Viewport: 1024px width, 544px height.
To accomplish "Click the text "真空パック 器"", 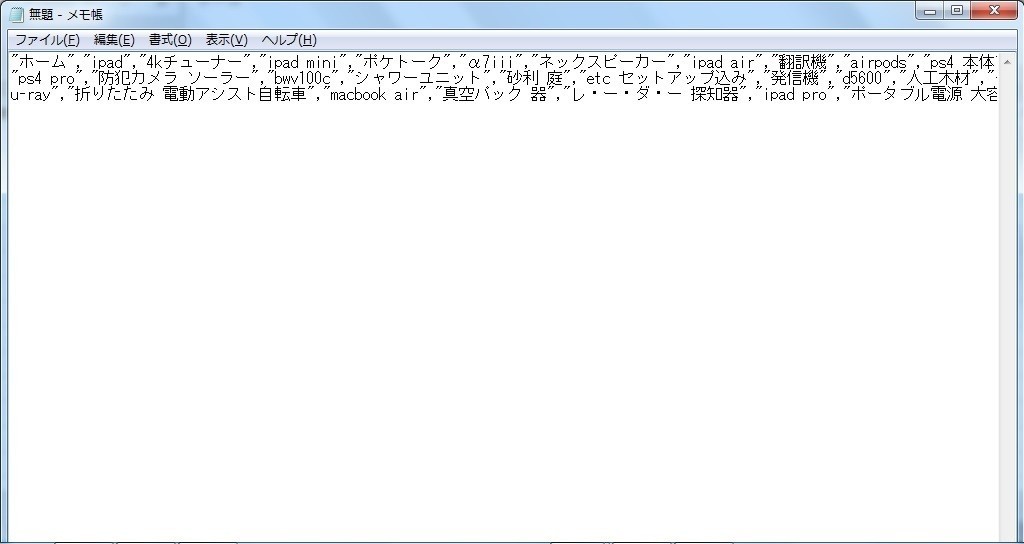I will (494, 95).
